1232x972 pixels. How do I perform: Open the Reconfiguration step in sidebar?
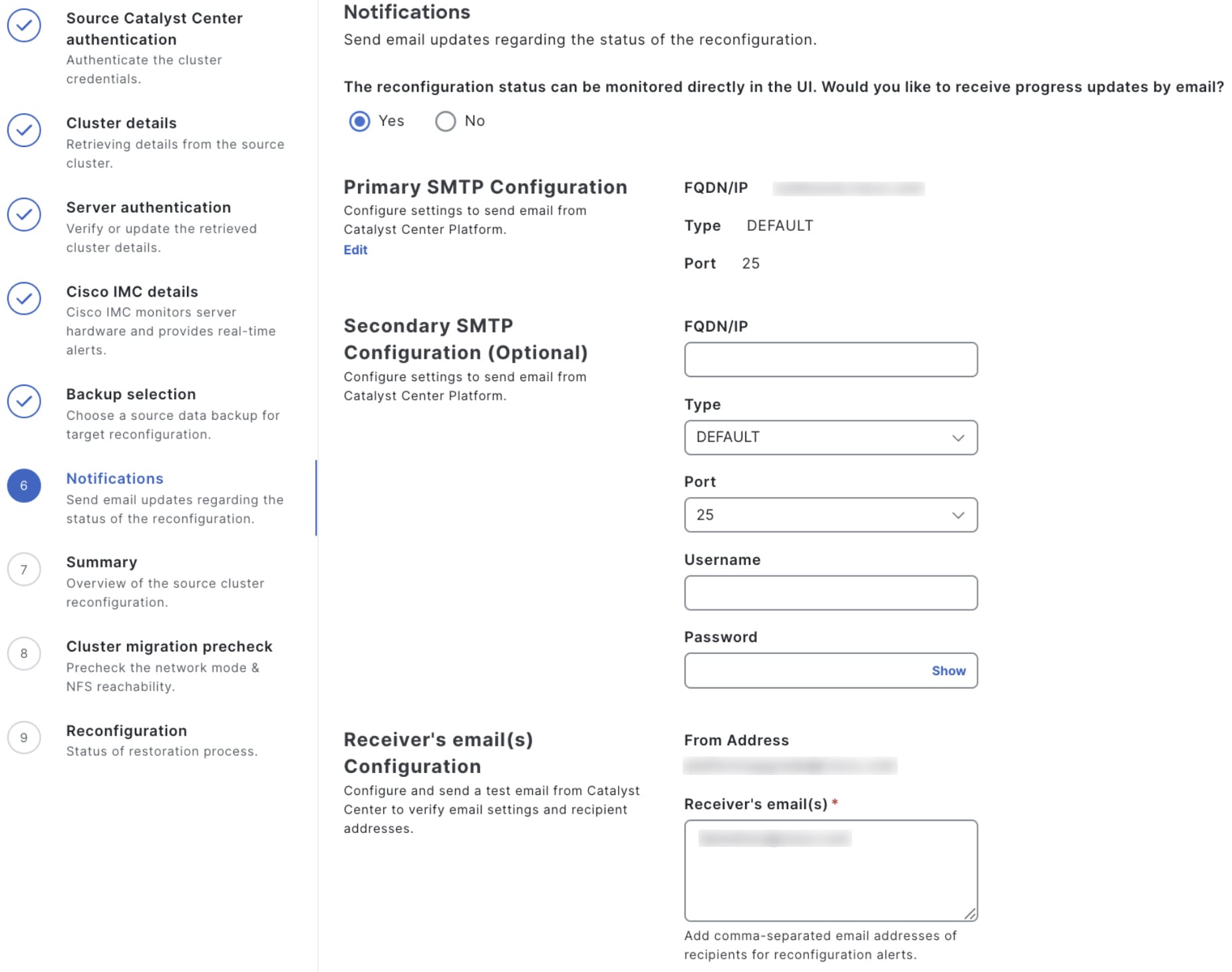pyautogui.click(x=126, y=730)
